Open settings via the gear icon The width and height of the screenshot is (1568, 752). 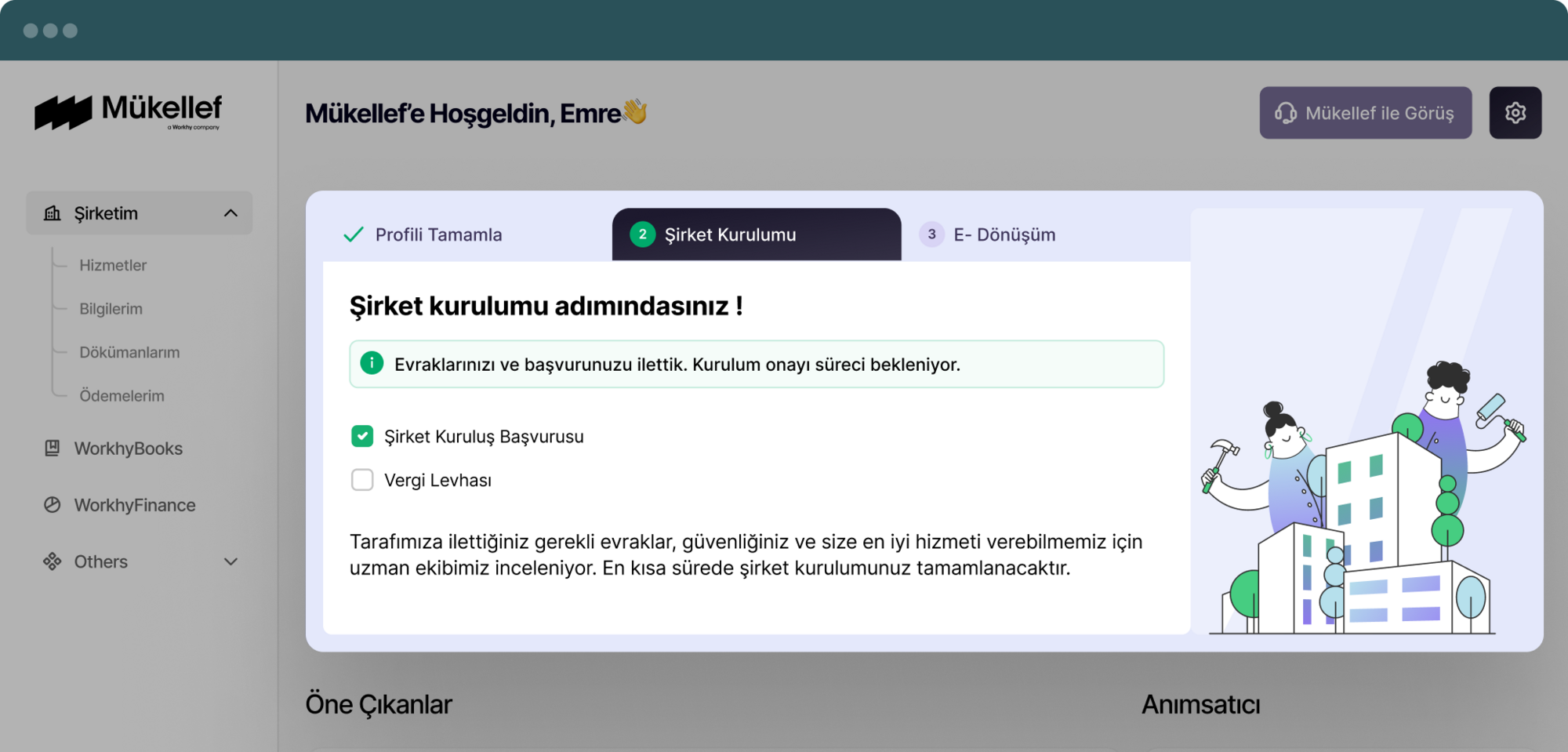pyautogui.click(x=1515, y=113)
